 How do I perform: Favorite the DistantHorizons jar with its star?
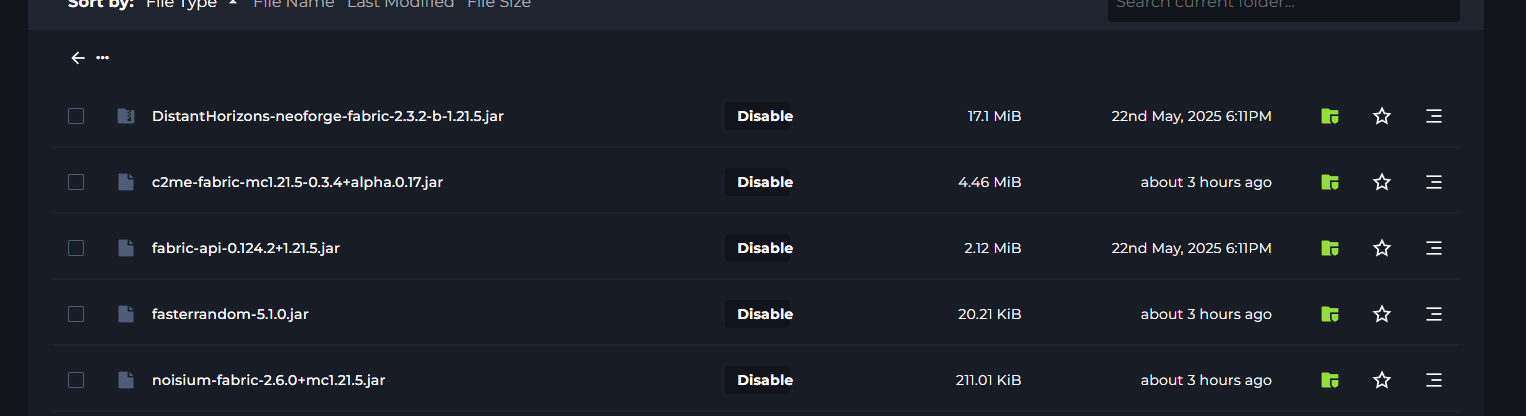coord(1382,116)
